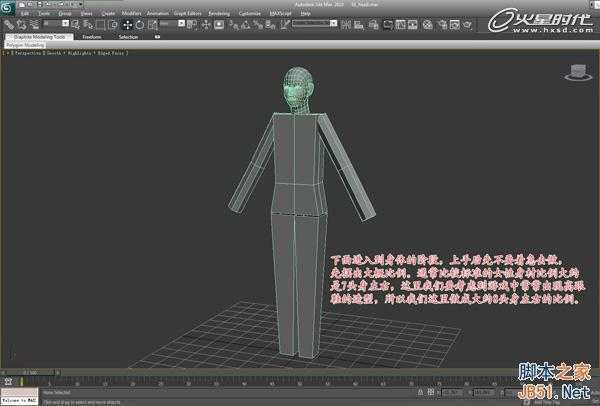This screenshot has height=406, width=600.
Task: Click the Unlink Selection tool
Action: pyautogui.click(x=21, y=25)
